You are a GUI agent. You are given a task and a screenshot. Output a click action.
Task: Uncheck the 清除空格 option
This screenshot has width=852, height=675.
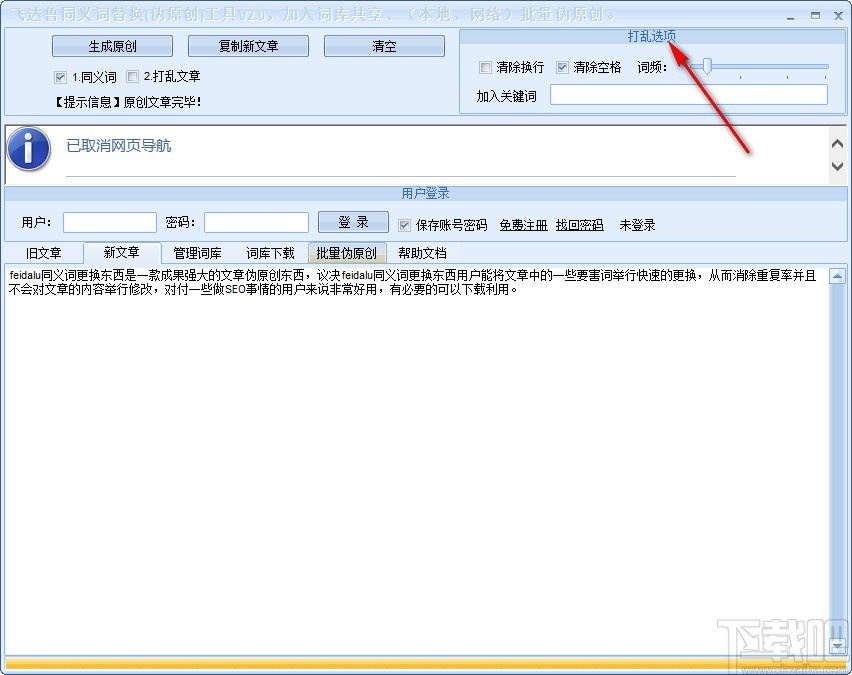click(562, 67)
